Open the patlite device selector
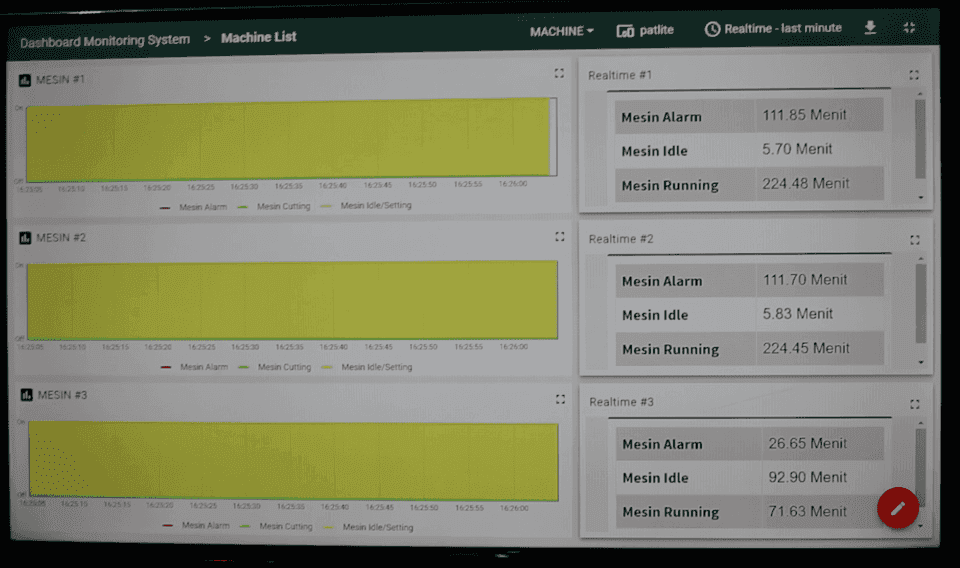 click(x=645, y=30)
